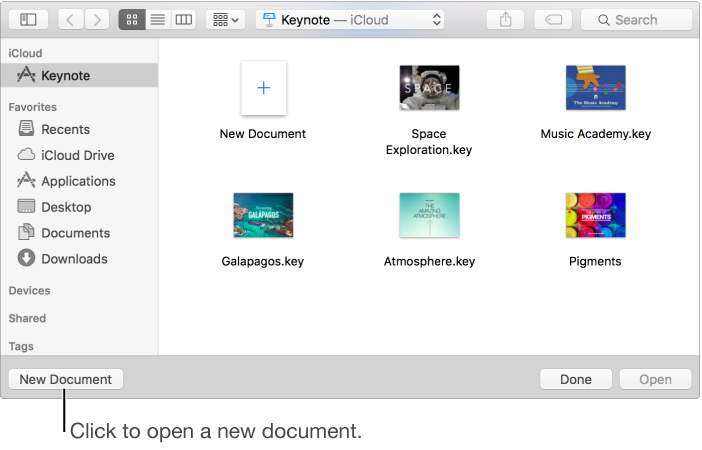Go back with the left chevron button
This screenshot has height=450, width=702.
pyautogui.click(x=70, y=20)
